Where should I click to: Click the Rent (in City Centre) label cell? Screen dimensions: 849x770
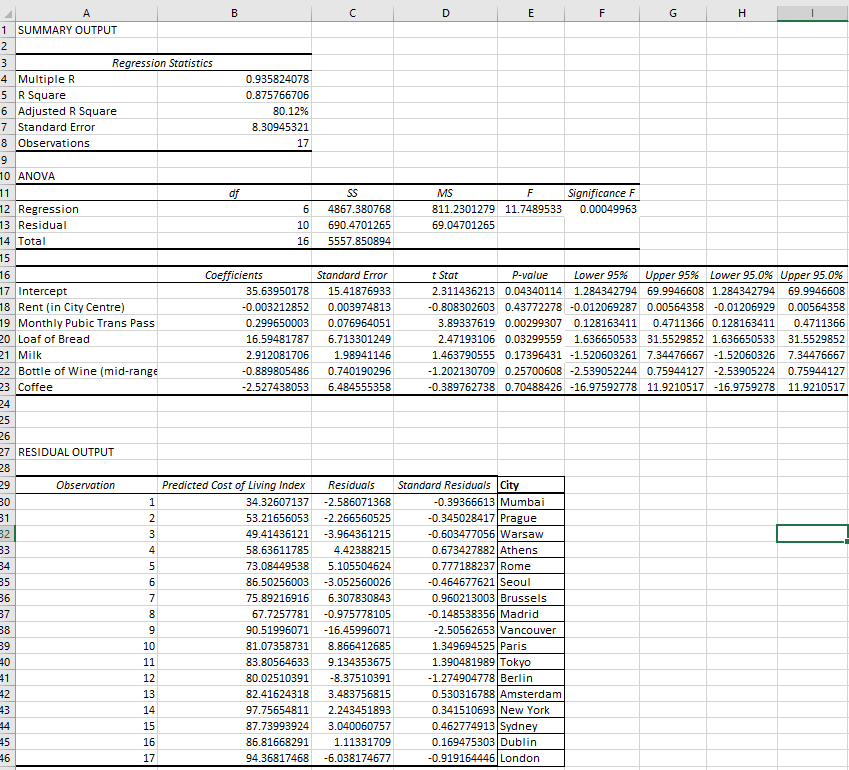[x=86, y=306]
